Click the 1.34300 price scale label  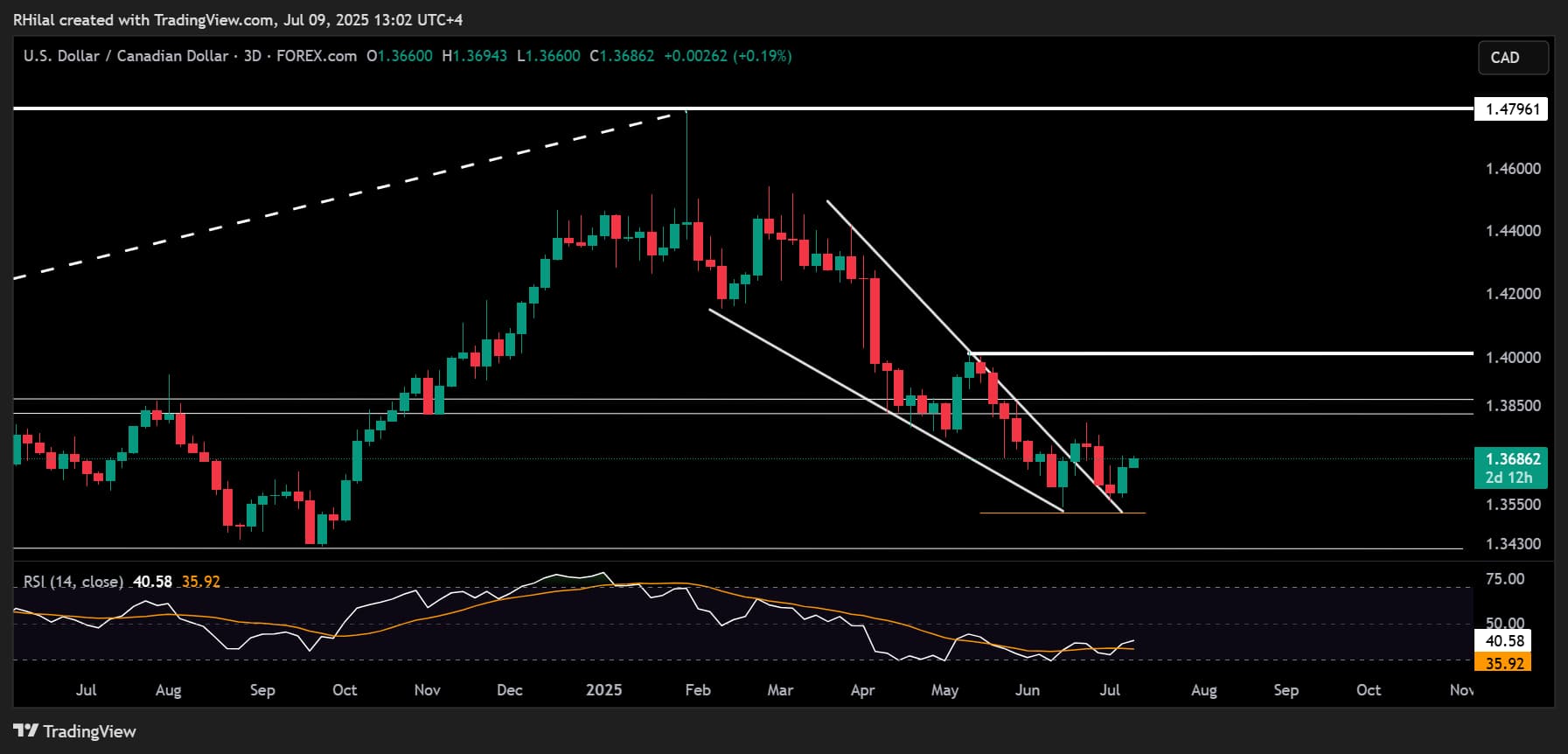[1513, 544]
